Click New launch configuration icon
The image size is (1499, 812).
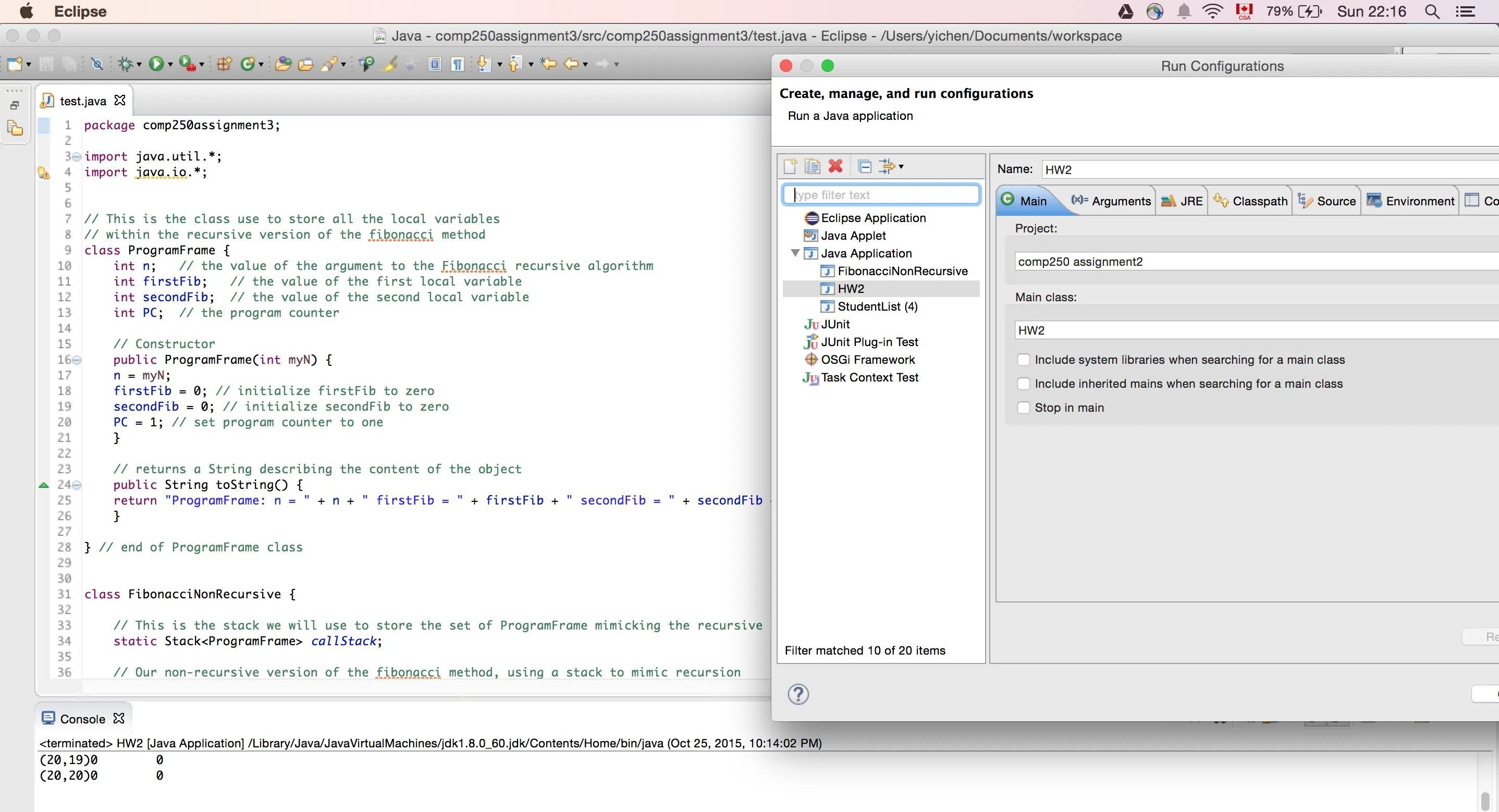790,166
